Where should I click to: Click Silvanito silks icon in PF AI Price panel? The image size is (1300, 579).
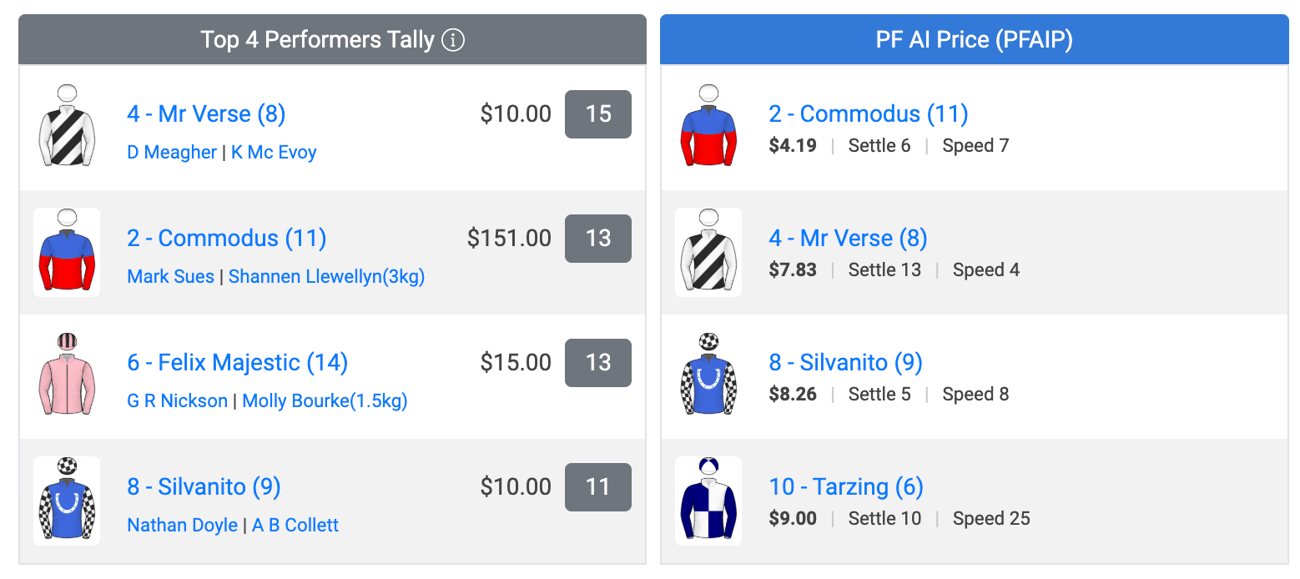point(708,376)
